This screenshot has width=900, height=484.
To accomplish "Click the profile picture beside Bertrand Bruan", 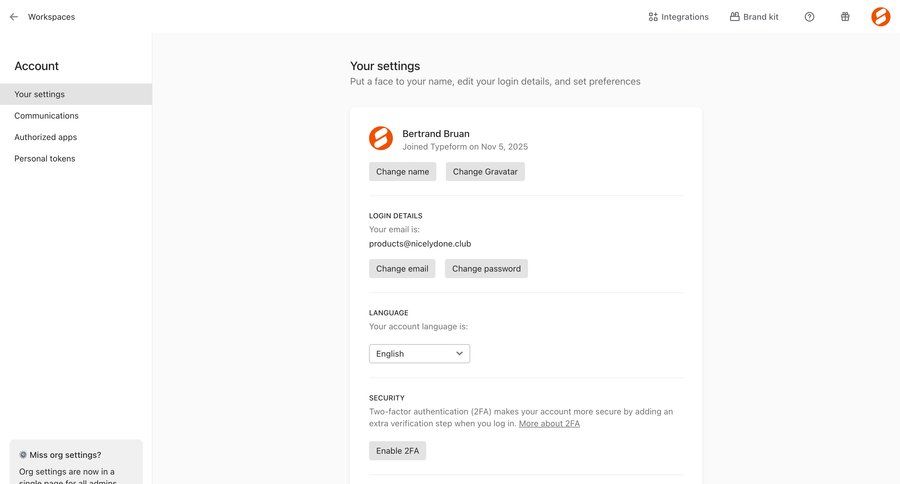I will click(x=381, y=139).
